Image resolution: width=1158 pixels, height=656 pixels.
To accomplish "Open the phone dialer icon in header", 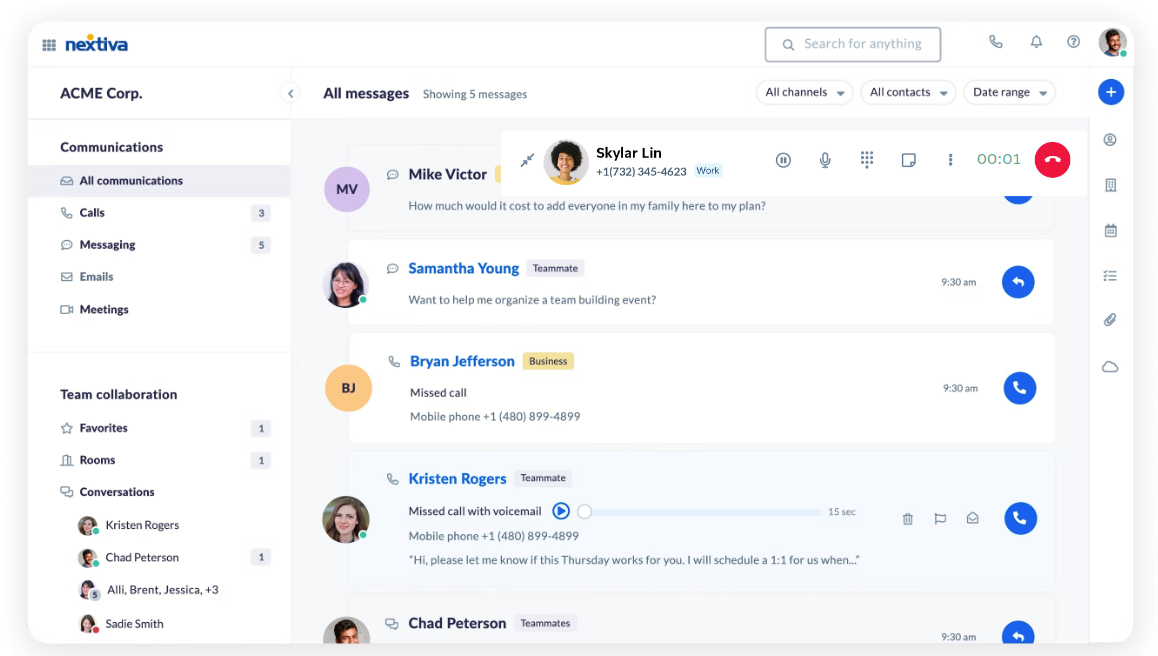I will coord(996,42).
